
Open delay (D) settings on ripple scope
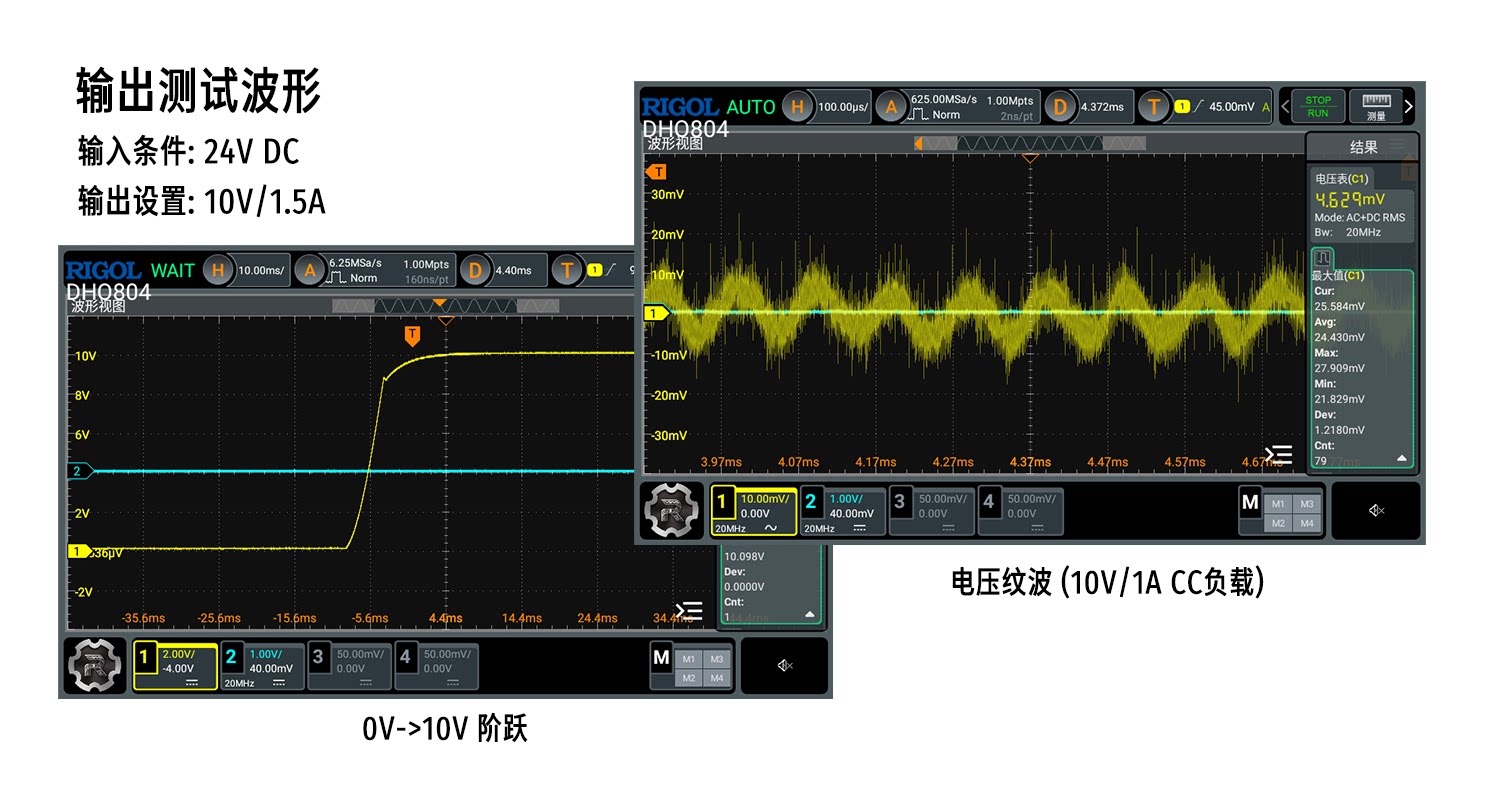point(1059,106)
